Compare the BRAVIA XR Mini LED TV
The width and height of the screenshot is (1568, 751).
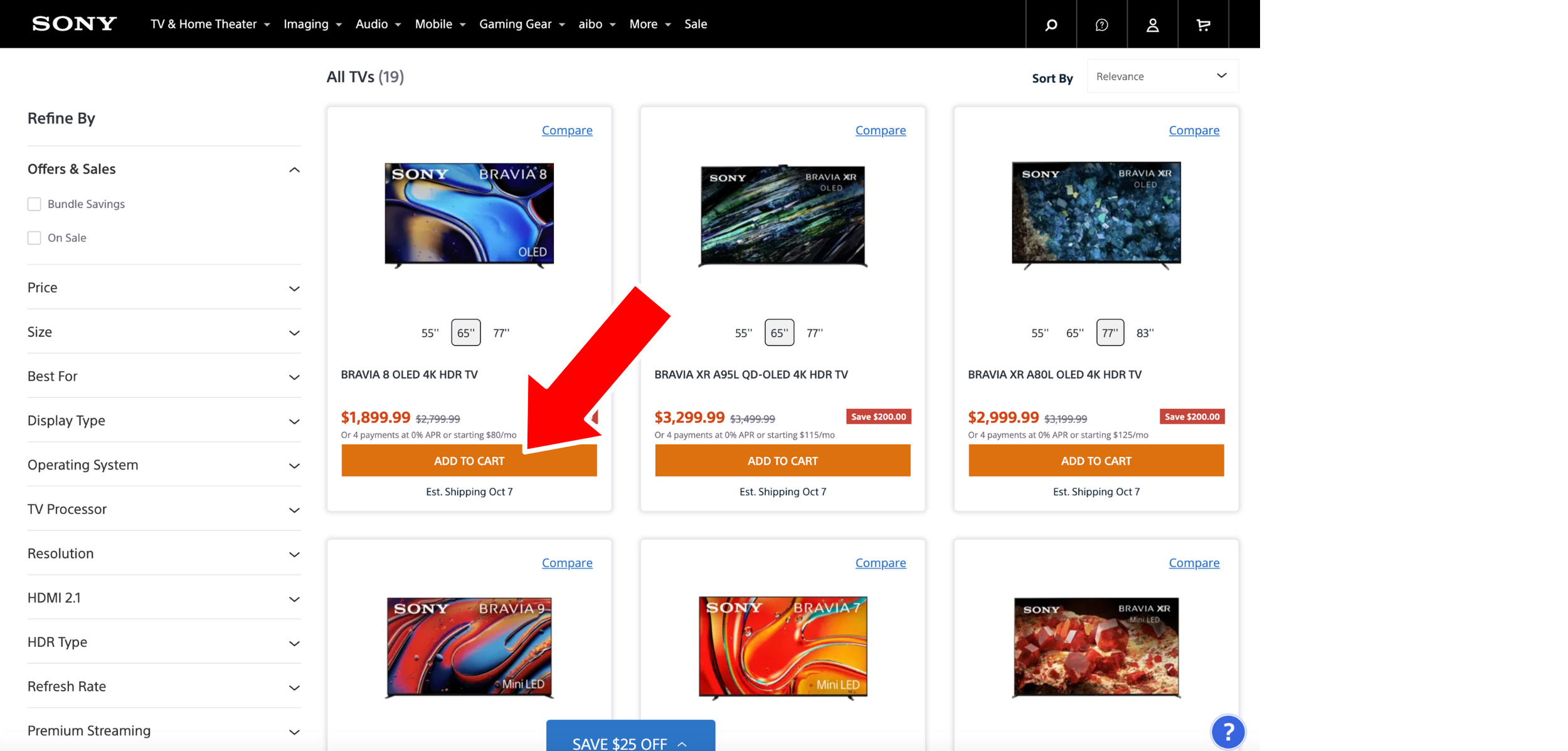[1194, 563]
